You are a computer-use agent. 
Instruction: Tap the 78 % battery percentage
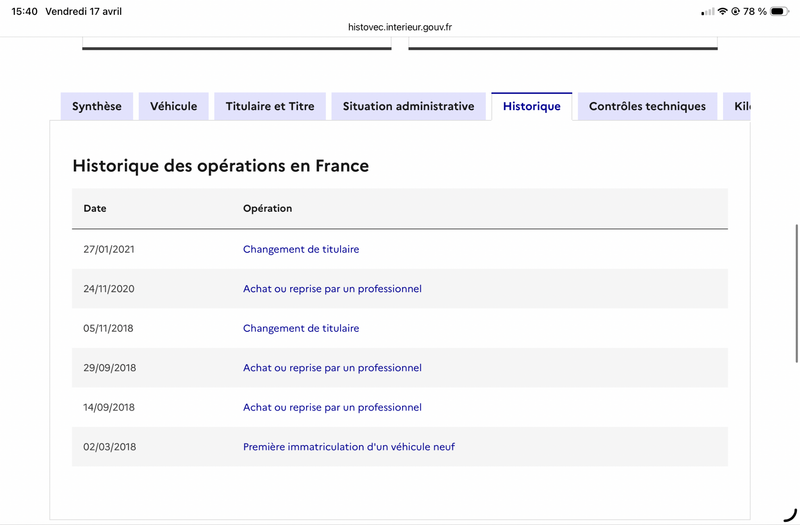[x=755, y=11]
